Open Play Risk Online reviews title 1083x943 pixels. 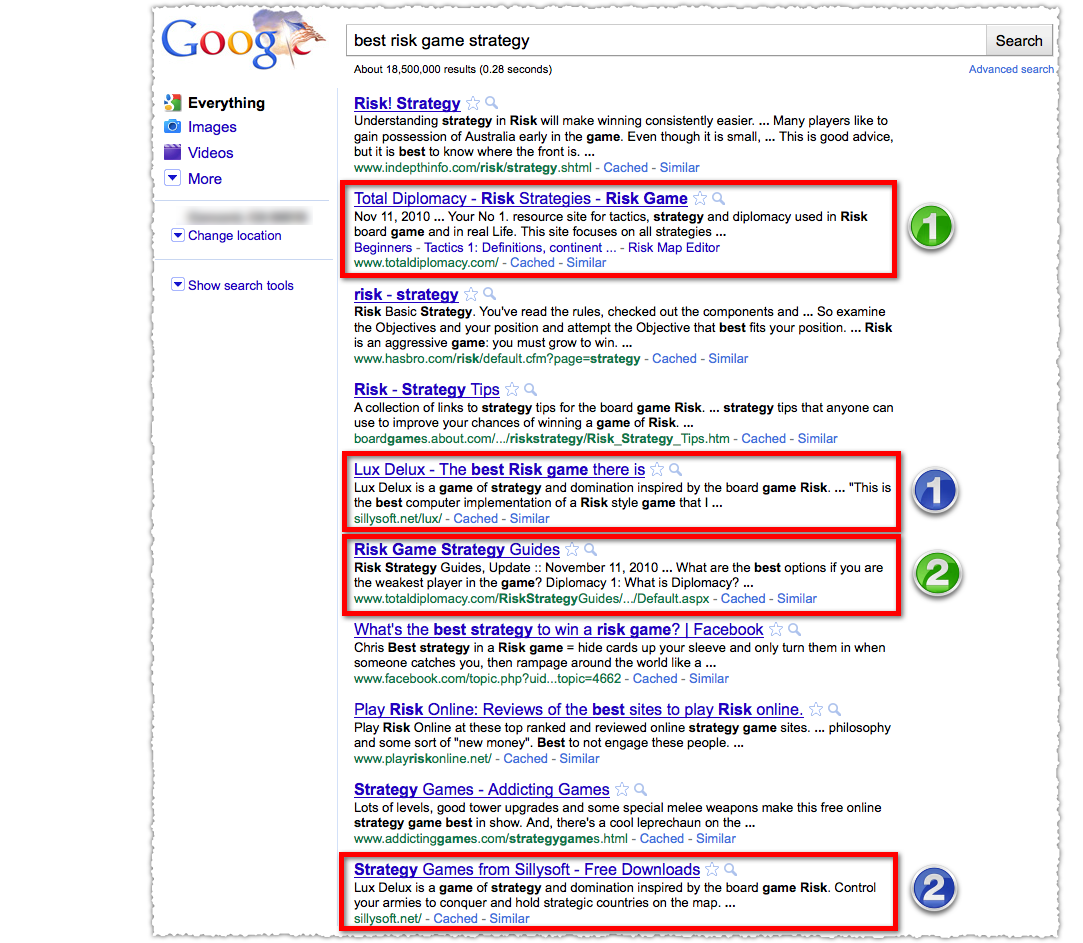(x=579, y=709)
